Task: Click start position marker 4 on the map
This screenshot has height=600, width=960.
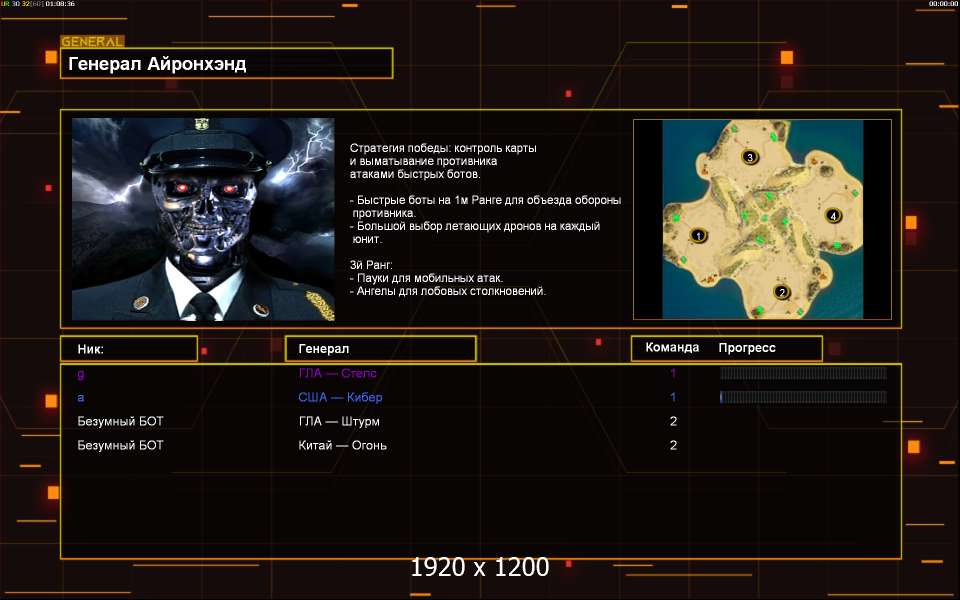Action: (833, 216)
